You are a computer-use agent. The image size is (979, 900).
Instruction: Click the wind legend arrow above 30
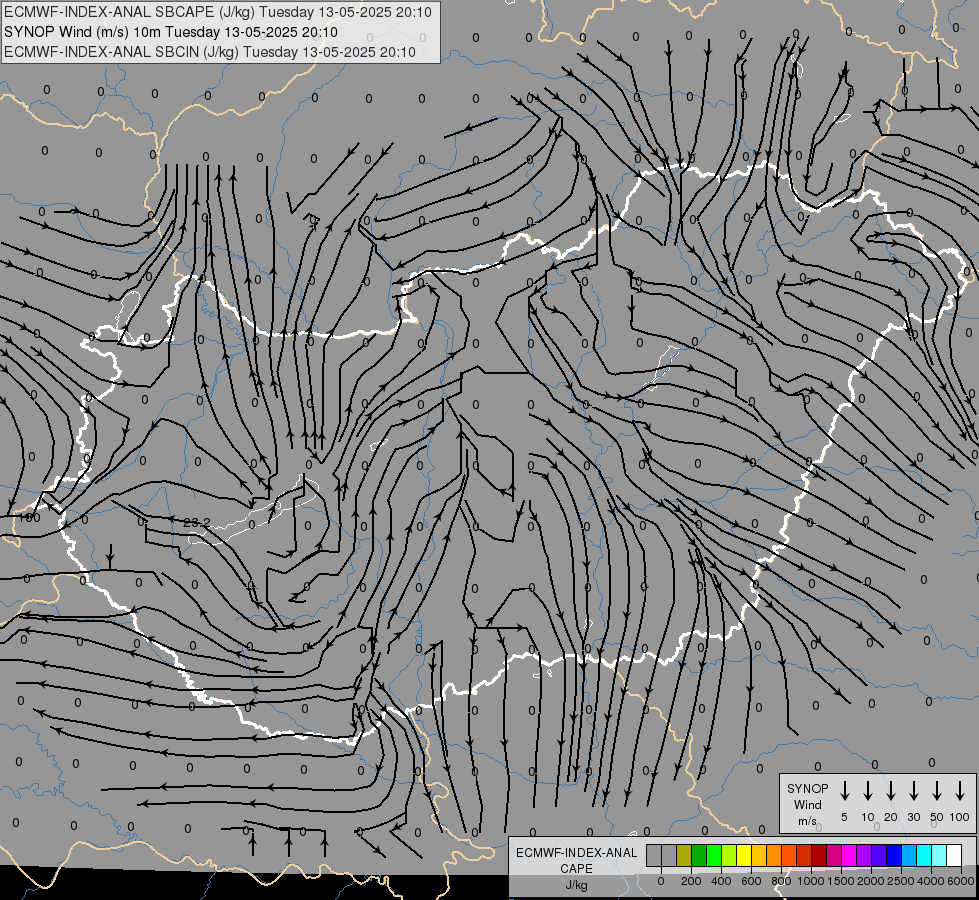click(x=913, y=791)
